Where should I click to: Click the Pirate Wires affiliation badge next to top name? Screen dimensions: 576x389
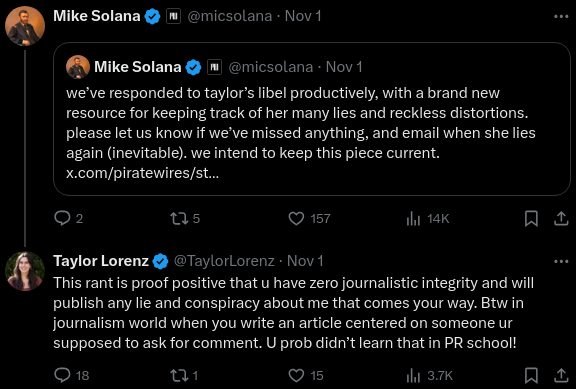173,16
